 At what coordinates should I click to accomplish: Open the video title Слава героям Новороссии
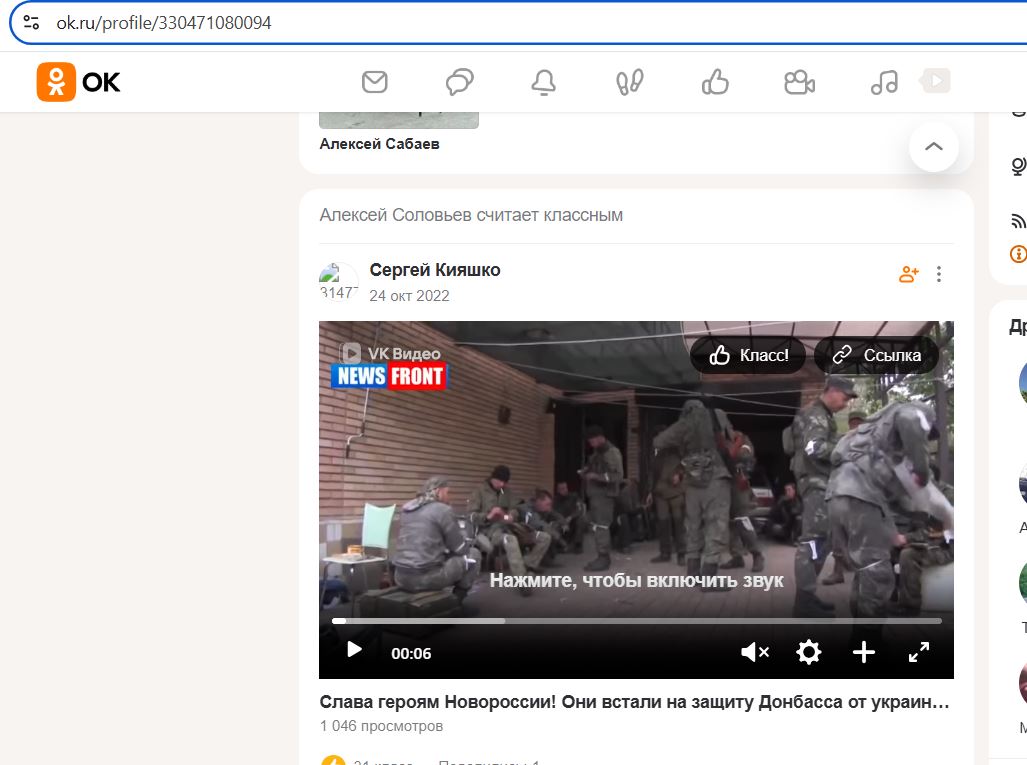[x=635, y=702]
